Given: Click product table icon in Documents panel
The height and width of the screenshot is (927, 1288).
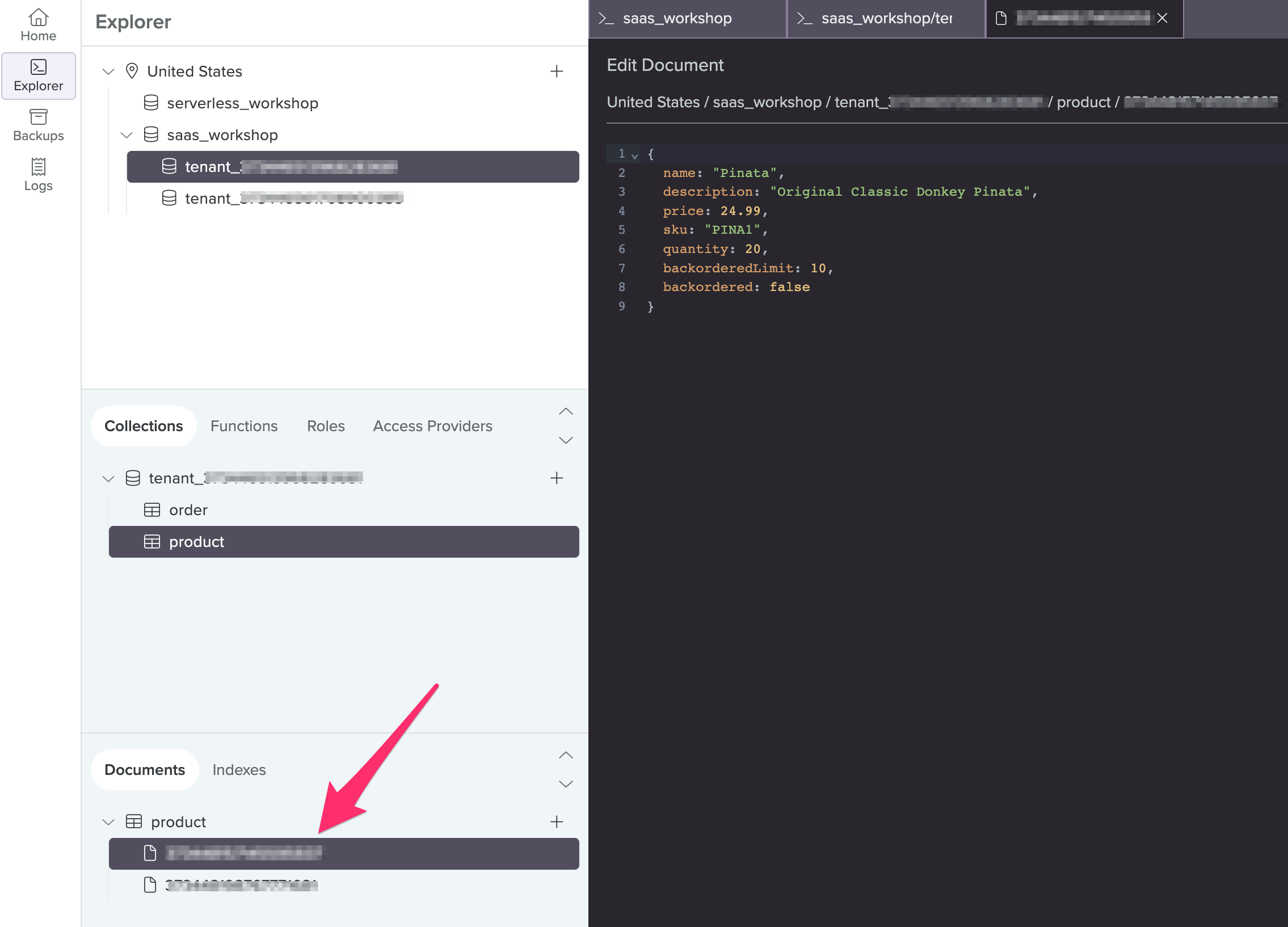Looking at the screenshot, I should tap(133, 821).
